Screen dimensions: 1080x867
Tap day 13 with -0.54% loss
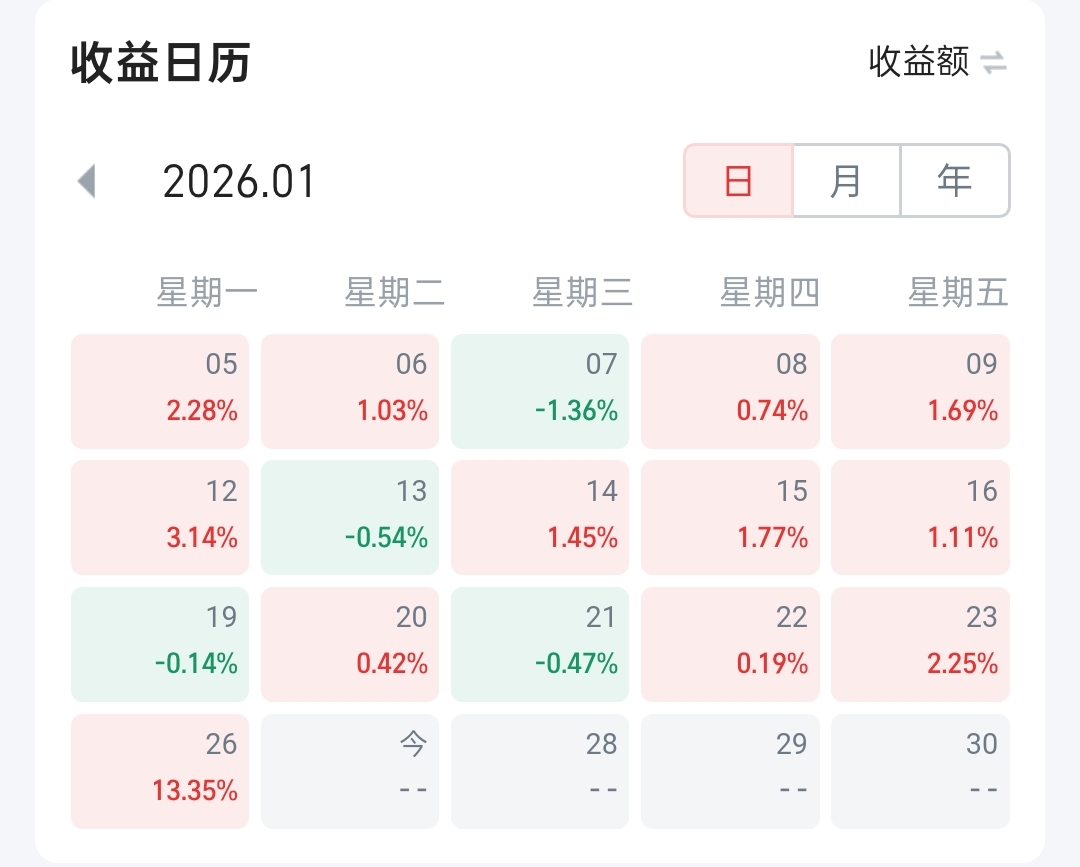click(x=350, y=517)
